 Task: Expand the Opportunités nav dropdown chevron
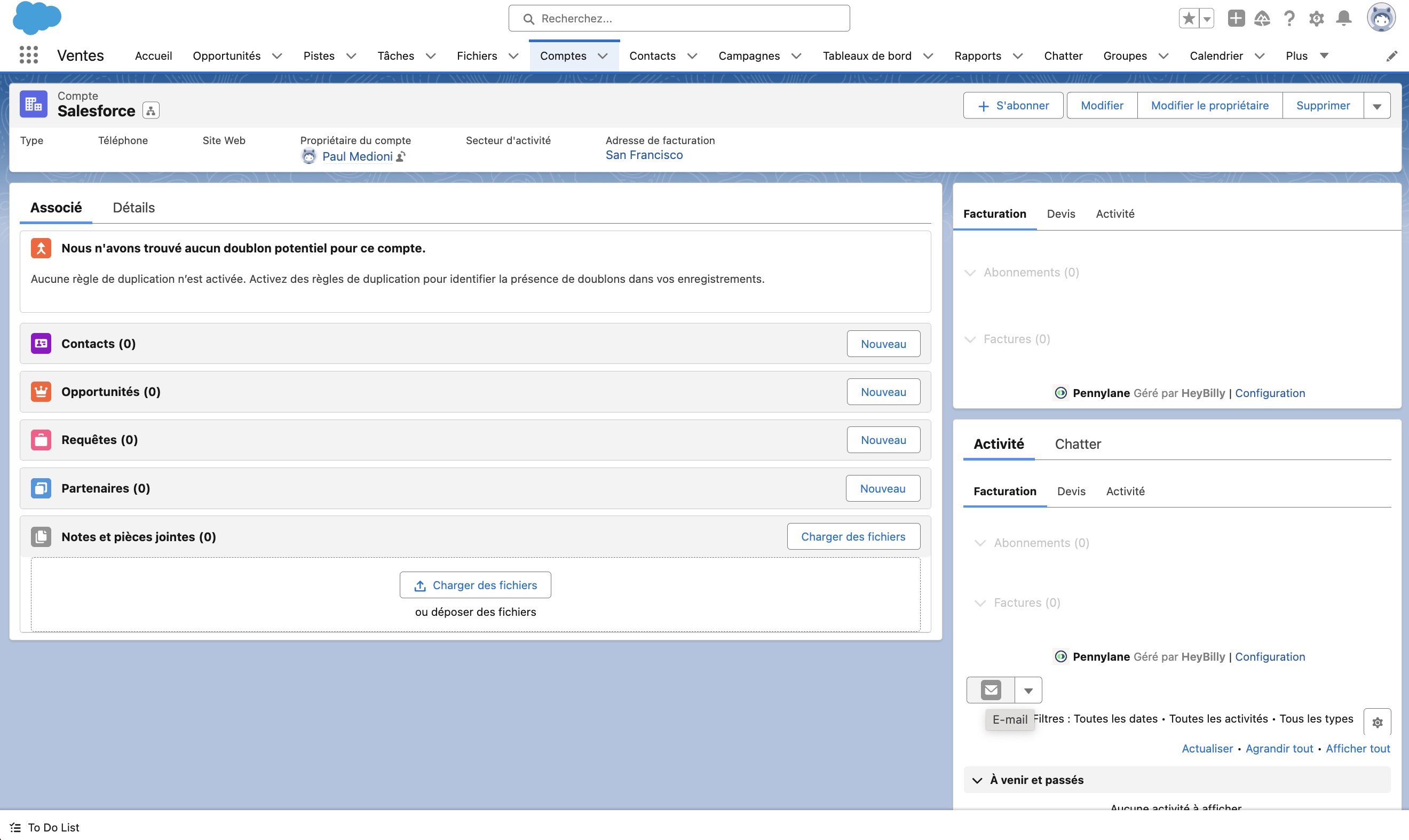(277, 56)
